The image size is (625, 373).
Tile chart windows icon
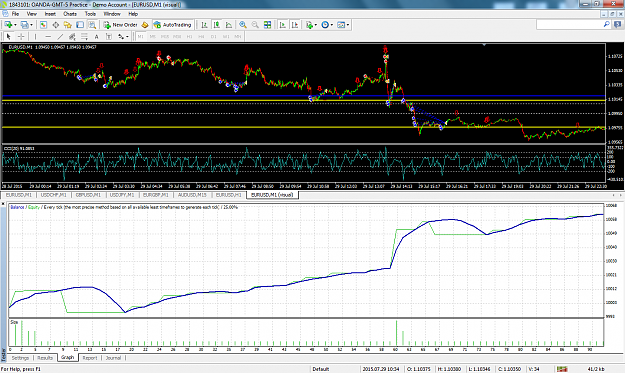coord(267,25)
